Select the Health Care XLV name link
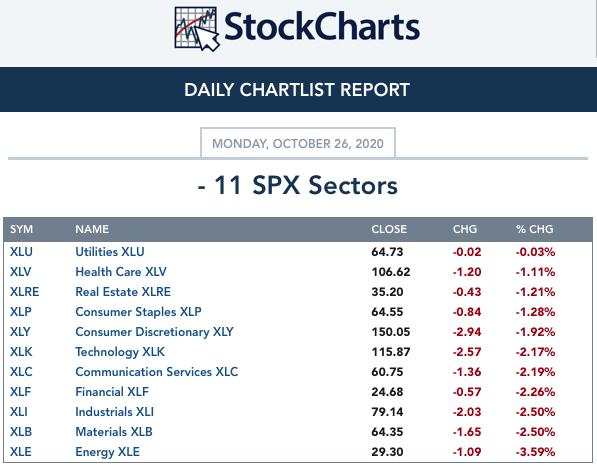 click(x=121, y=272)
